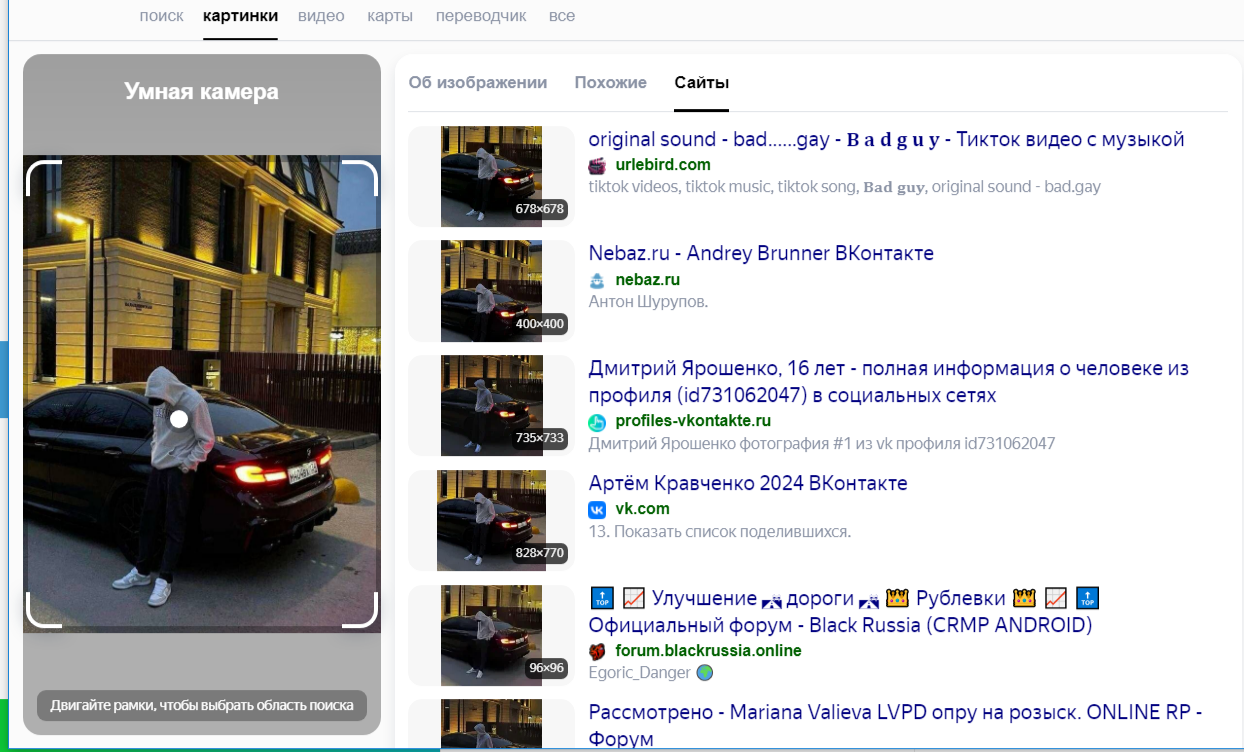
Task: Go to the видео section
Action: [x=321, y=16]
